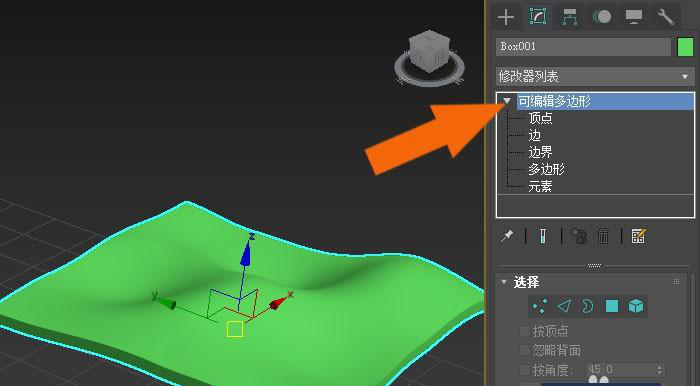
Task: Select Element sub-object cube icon
Action: (636, 306)
